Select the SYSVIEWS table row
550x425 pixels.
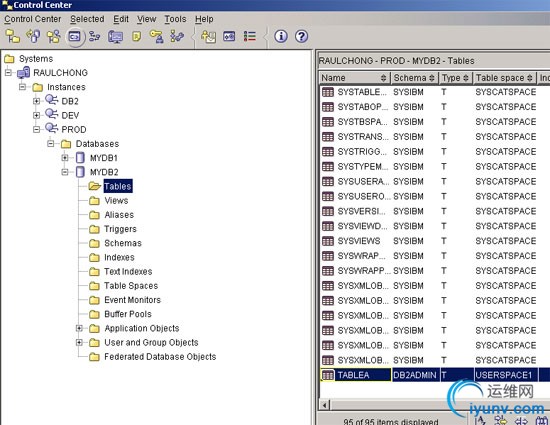click(x=434, y=241)
